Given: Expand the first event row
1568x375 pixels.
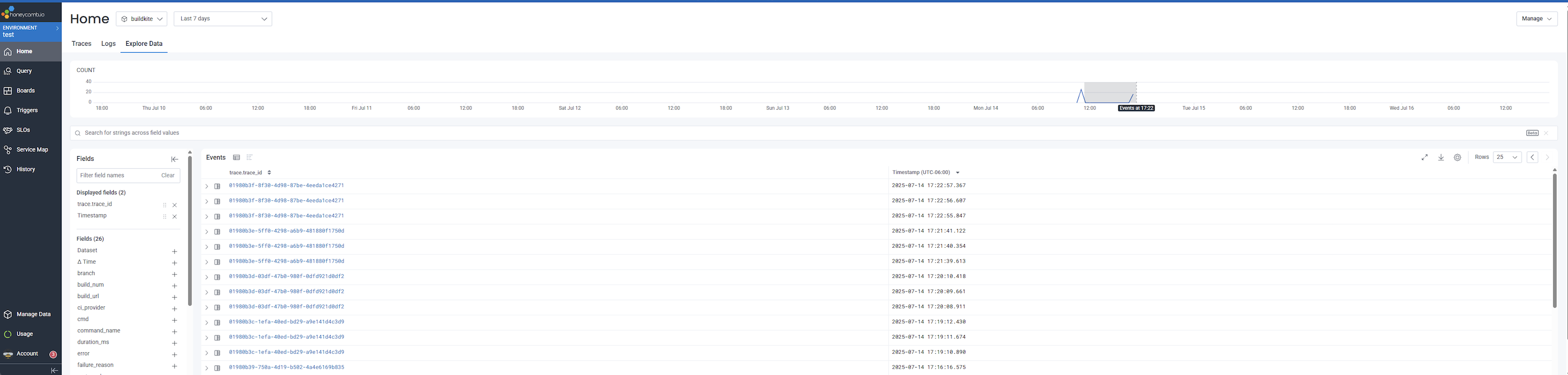Looking at the screenshot, I should [x=206, y=186].
